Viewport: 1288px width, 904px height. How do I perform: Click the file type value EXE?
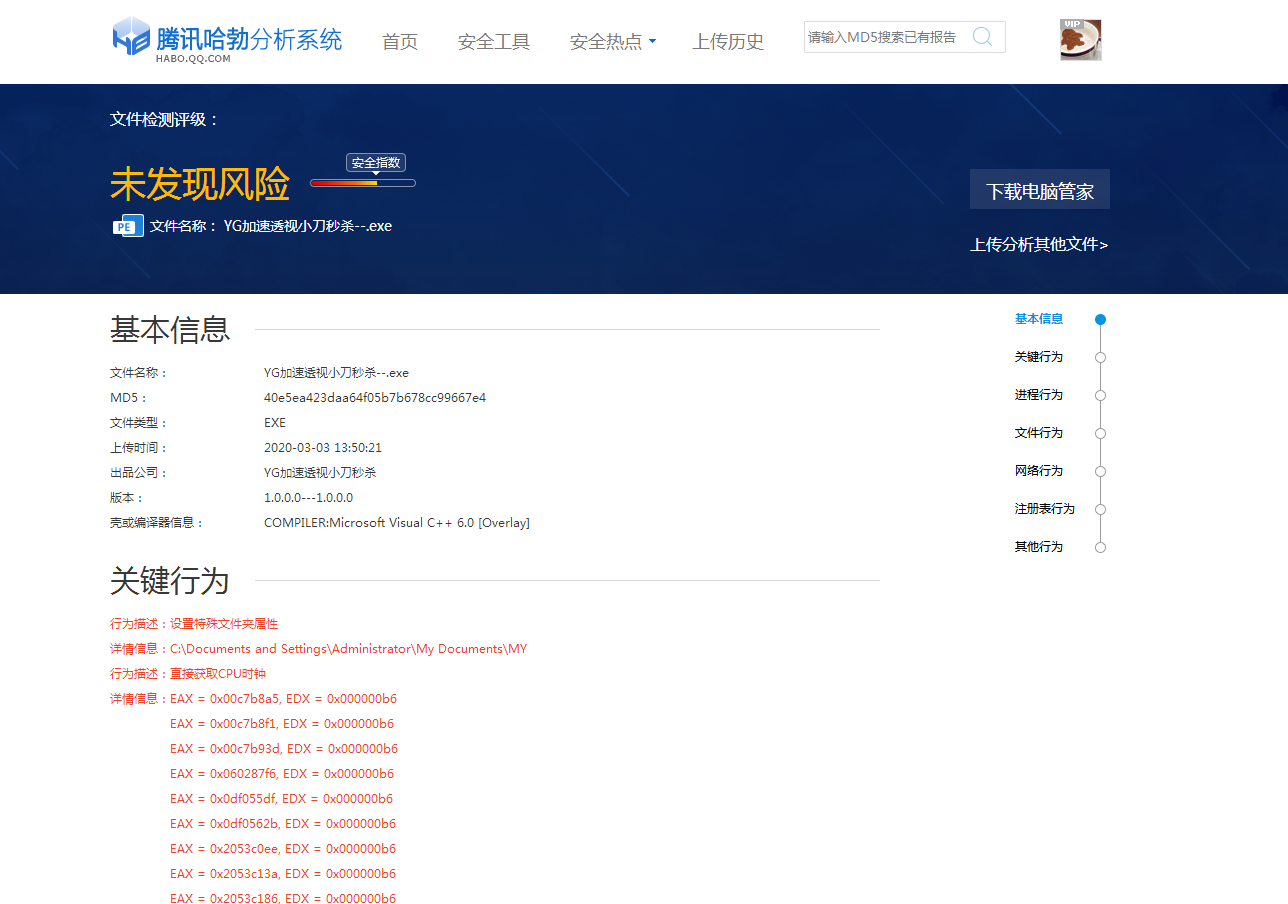point(275,423)
